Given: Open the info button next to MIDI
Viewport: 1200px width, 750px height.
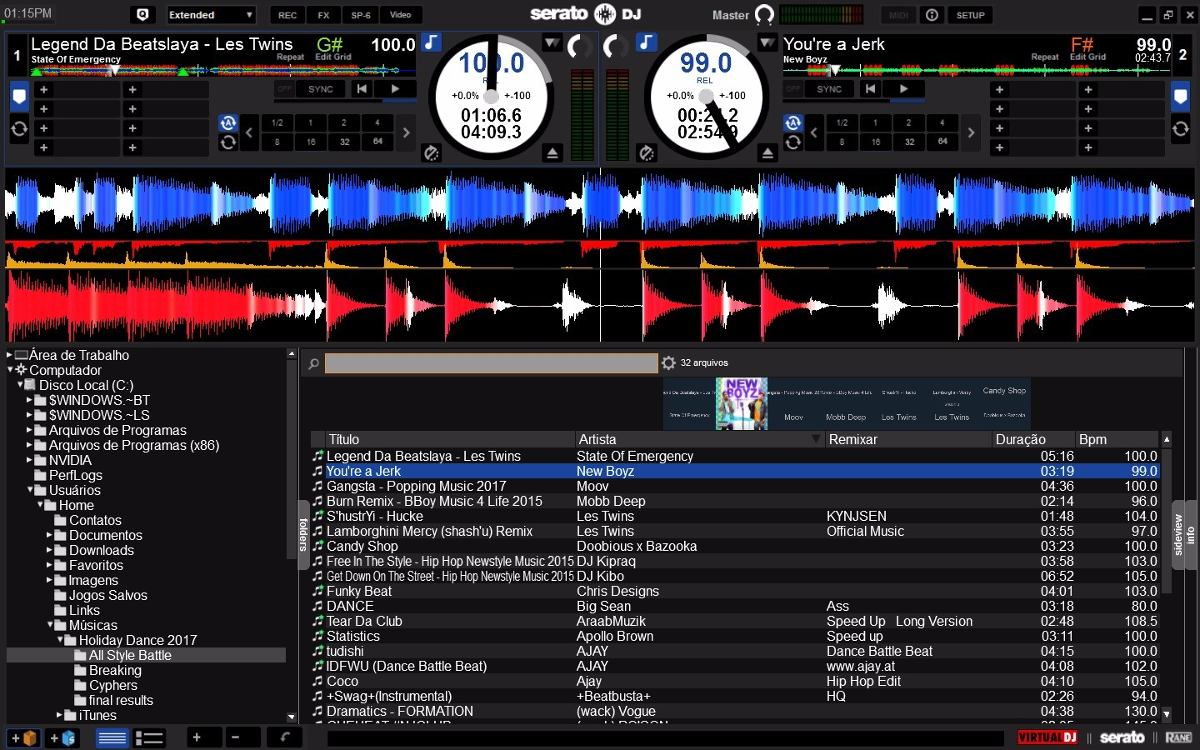Looking at the screenshot, I should click(931, 15).
